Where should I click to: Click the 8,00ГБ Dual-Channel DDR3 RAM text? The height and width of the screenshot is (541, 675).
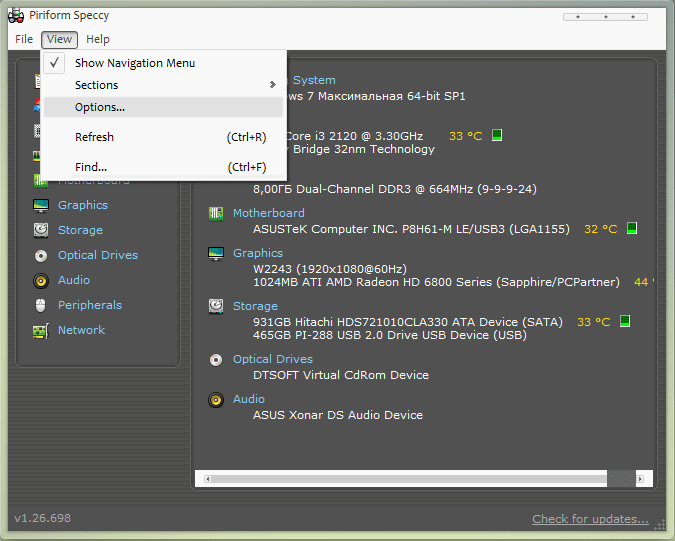coord(395,189)
